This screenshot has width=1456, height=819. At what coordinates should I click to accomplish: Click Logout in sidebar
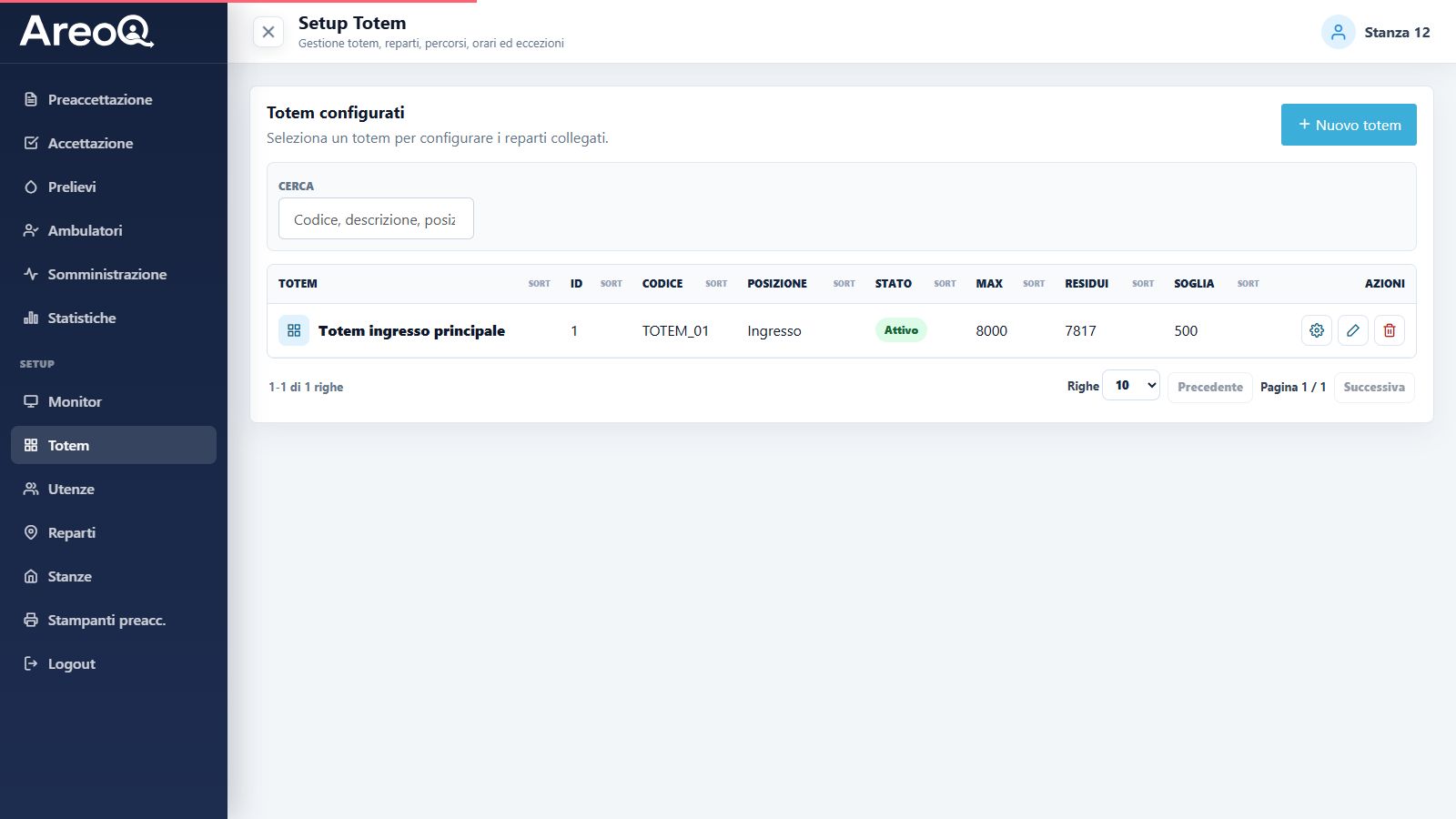(x=114, y=663)
